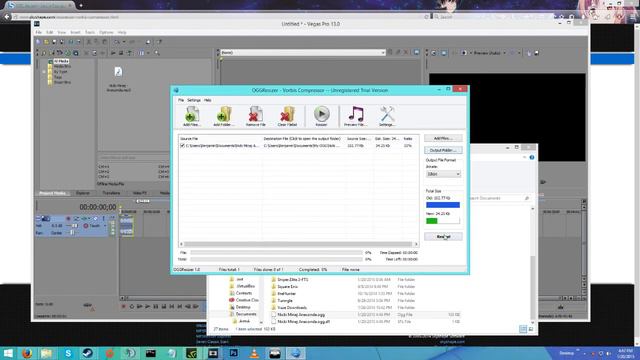Toggle loop playback in Vegas transport
Screen dimensions: 640x360
pos(131,307)
